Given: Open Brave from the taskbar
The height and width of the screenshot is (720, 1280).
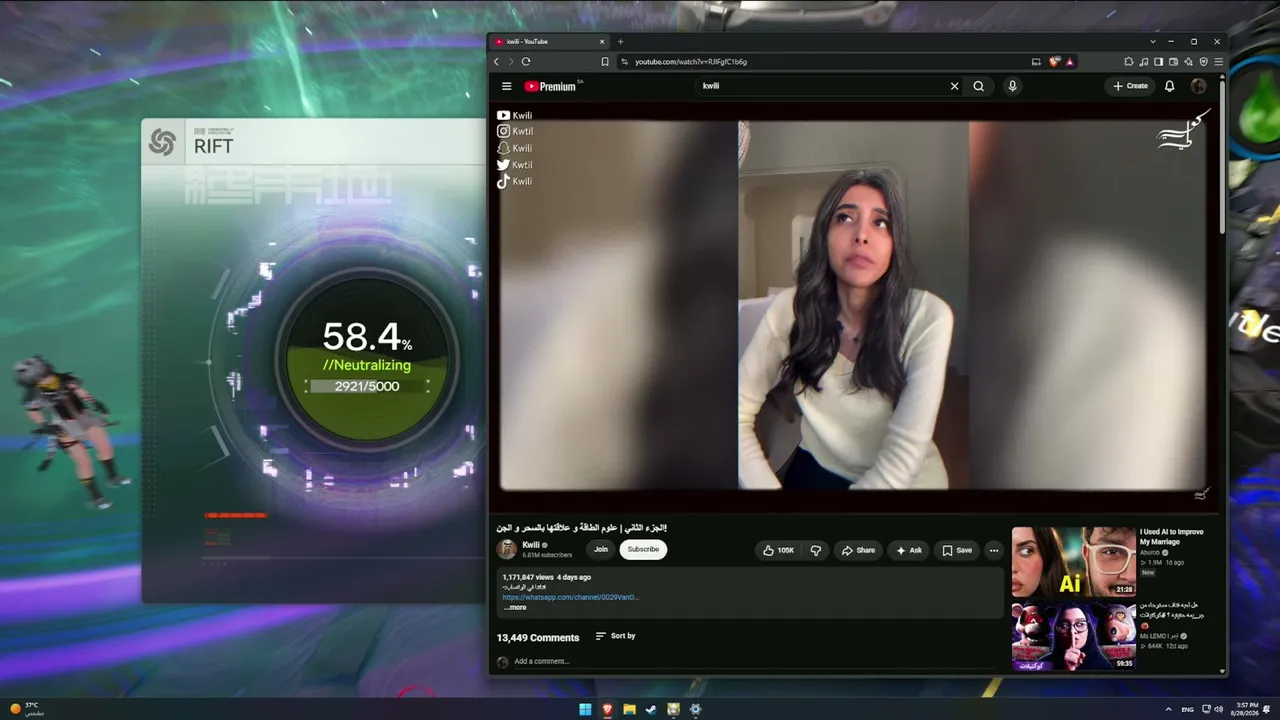Looking at the screenshot, I should (607, 709).
